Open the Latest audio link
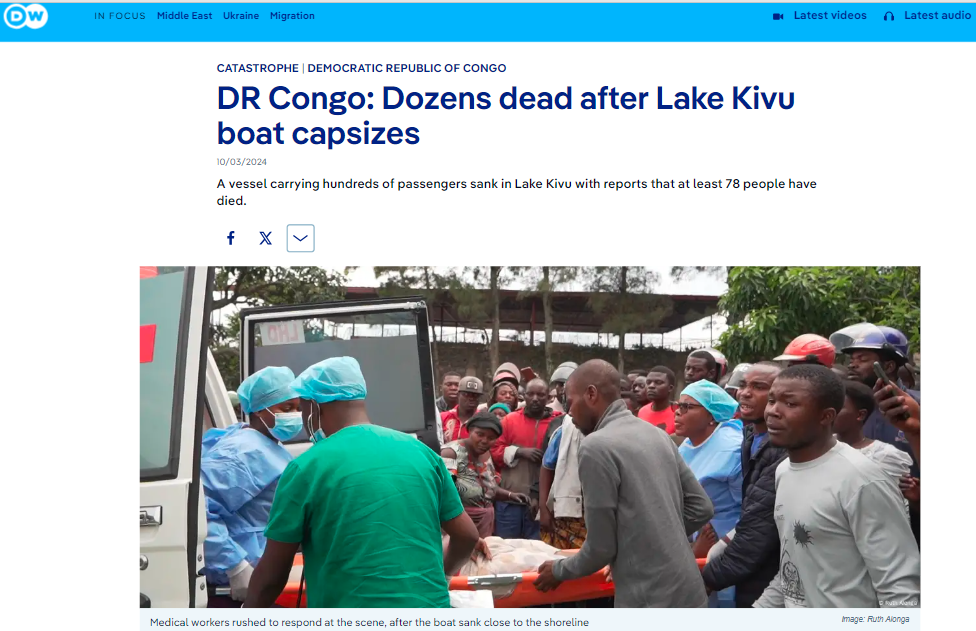The height and width of the screenshot is (631, 976). 937,16
